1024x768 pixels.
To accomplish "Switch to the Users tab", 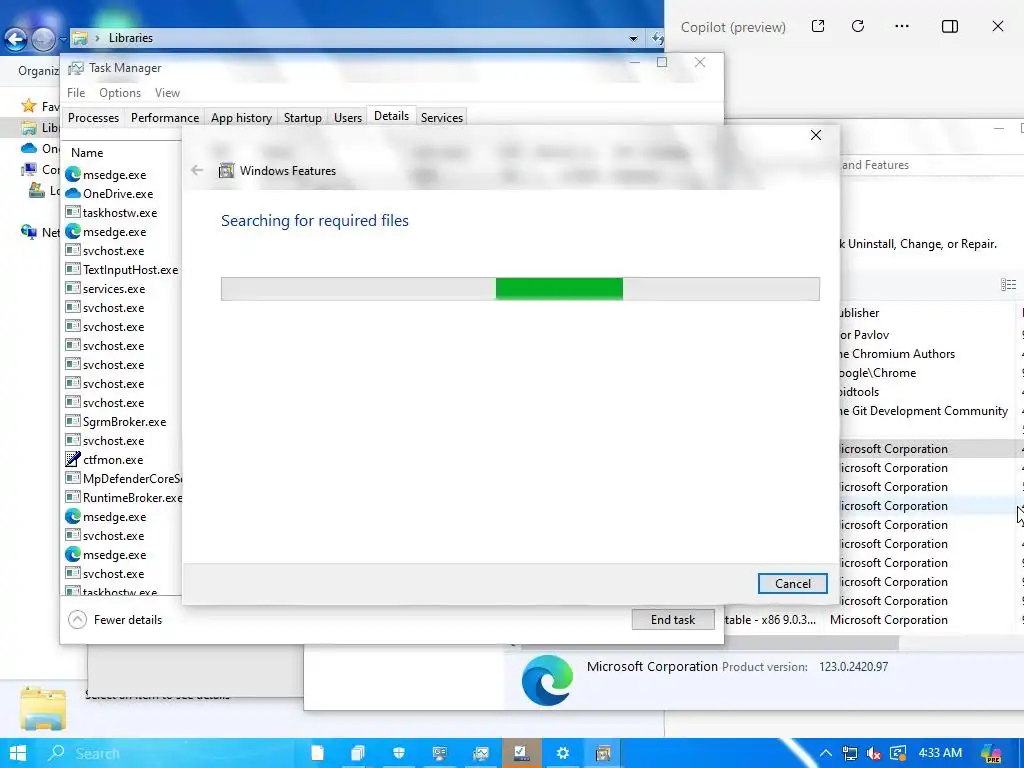I will point(347,118).
